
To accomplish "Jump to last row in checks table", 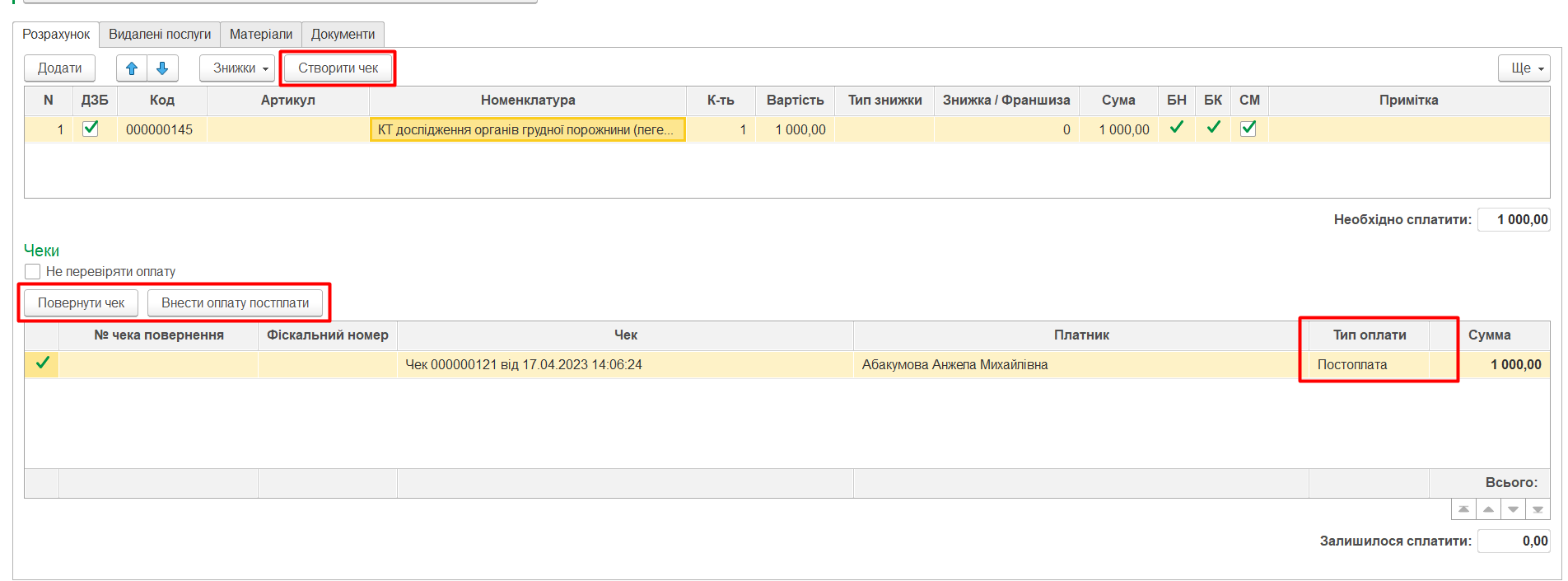I will [x=1538, y=509].
